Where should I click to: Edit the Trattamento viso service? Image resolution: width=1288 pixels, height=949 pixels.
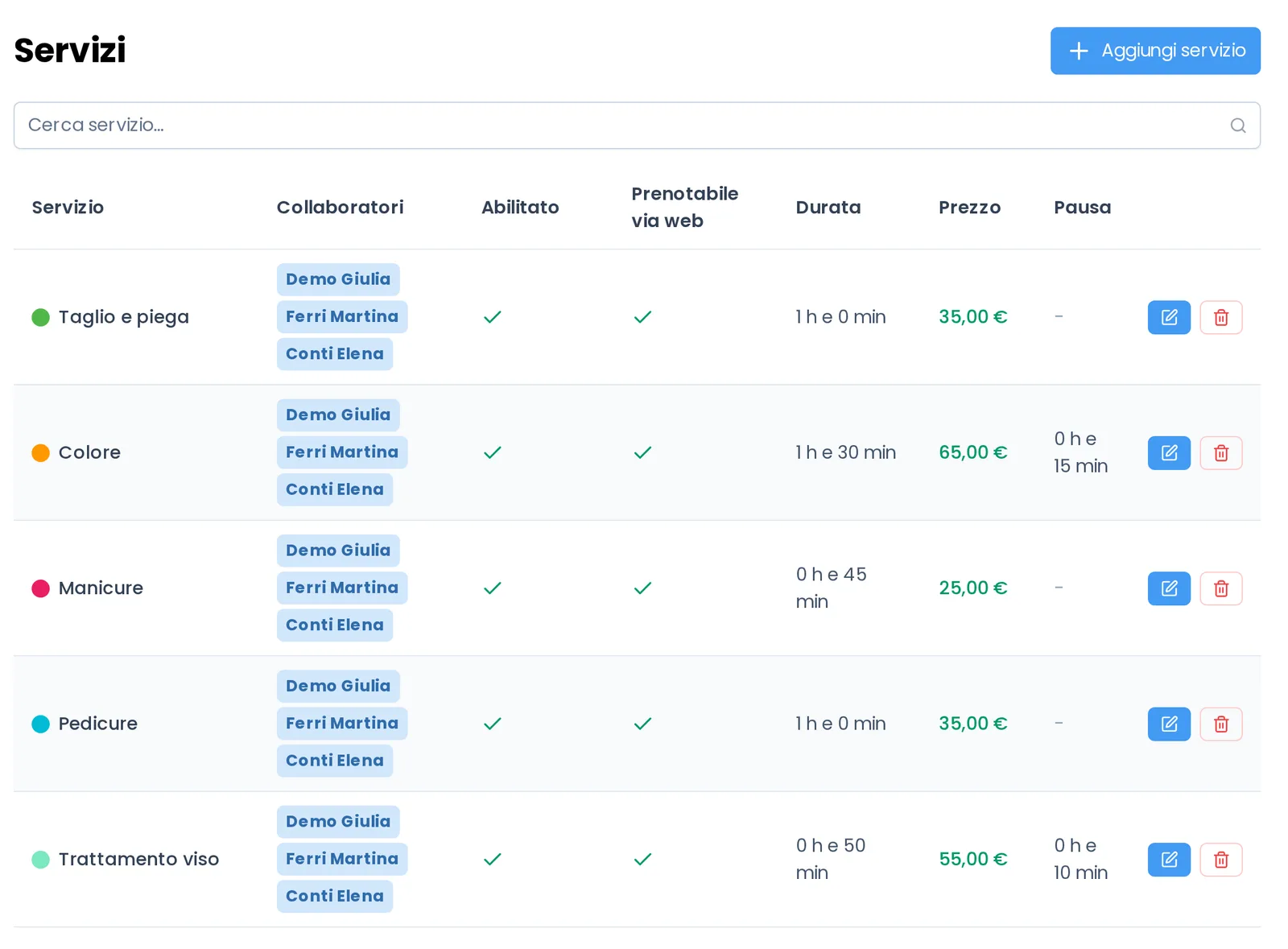coord(1169,860)
